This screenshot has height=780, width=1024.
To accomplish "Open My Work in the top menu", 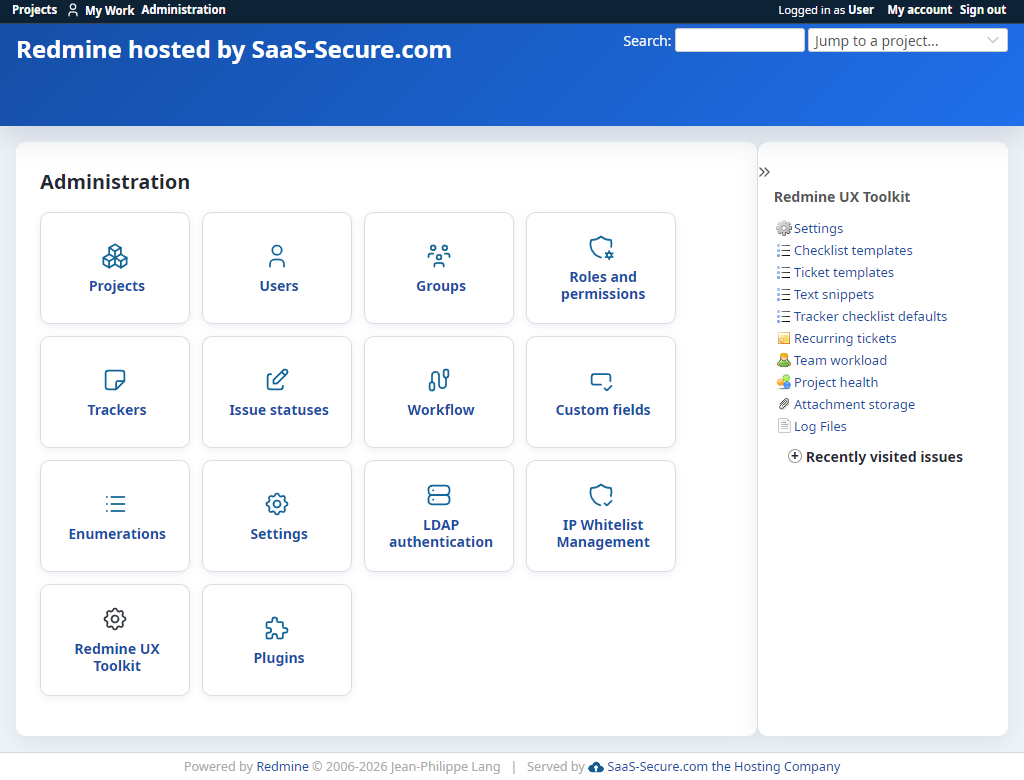I will 109,10.
